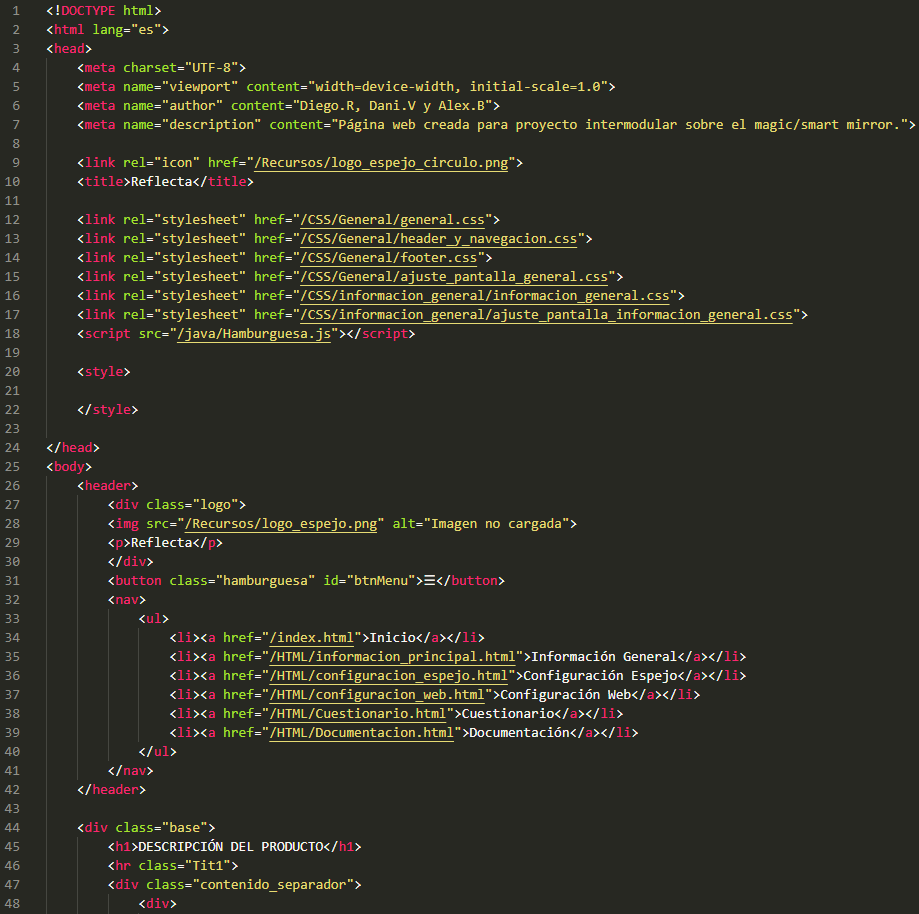The width and height of the screenshot is (919, 914).
Task: Follow the /CSS/General/general.css stylesheet path
Action: coord(392,220)
